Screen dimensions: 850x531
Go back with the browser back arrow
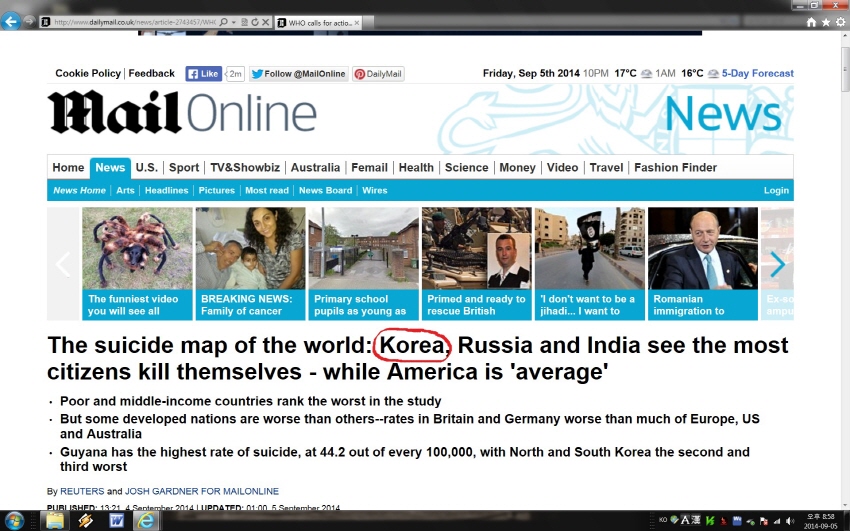[x=10, y=22]
